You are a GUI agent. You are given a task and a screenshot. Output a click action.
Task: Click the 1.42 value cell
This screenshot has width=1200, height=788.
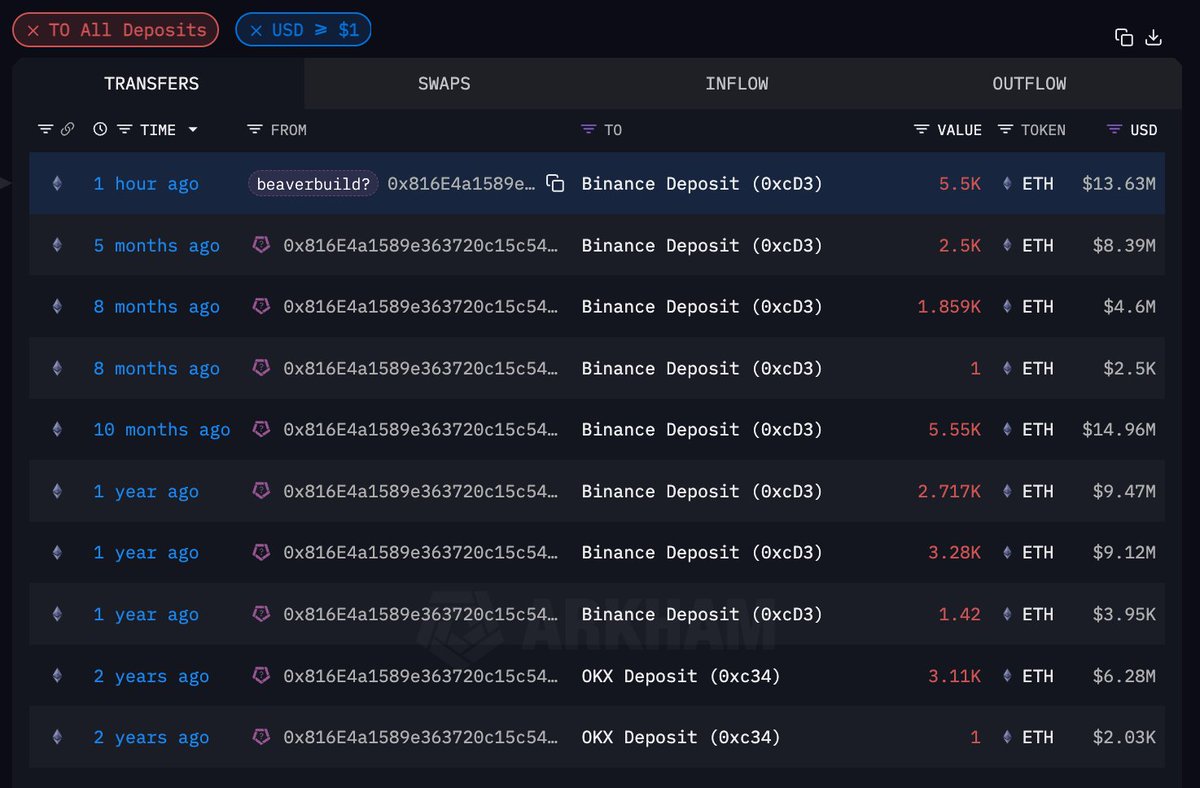(960, 615)
